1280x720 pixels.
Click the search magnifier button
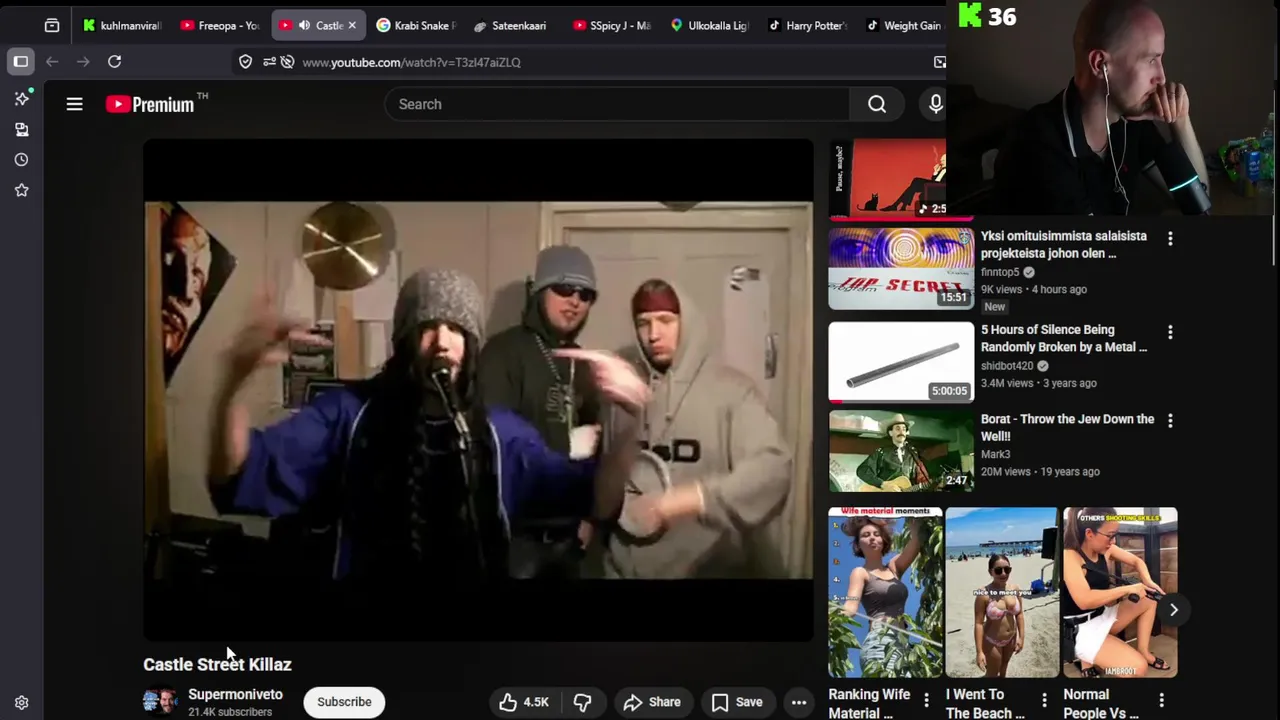coord(877,104)
